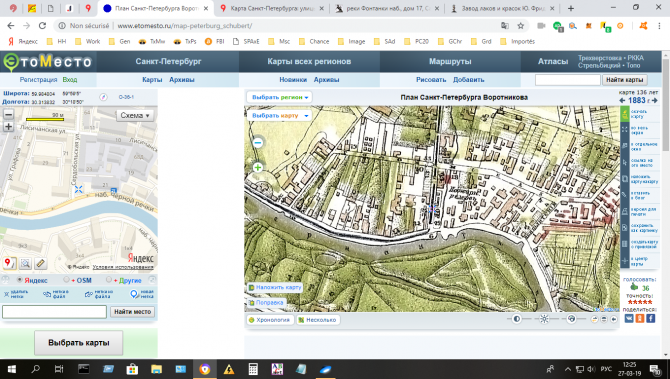Open the Выбрать регион dropdown
Viewport: 670px width, 379px height.
[279, 97]
